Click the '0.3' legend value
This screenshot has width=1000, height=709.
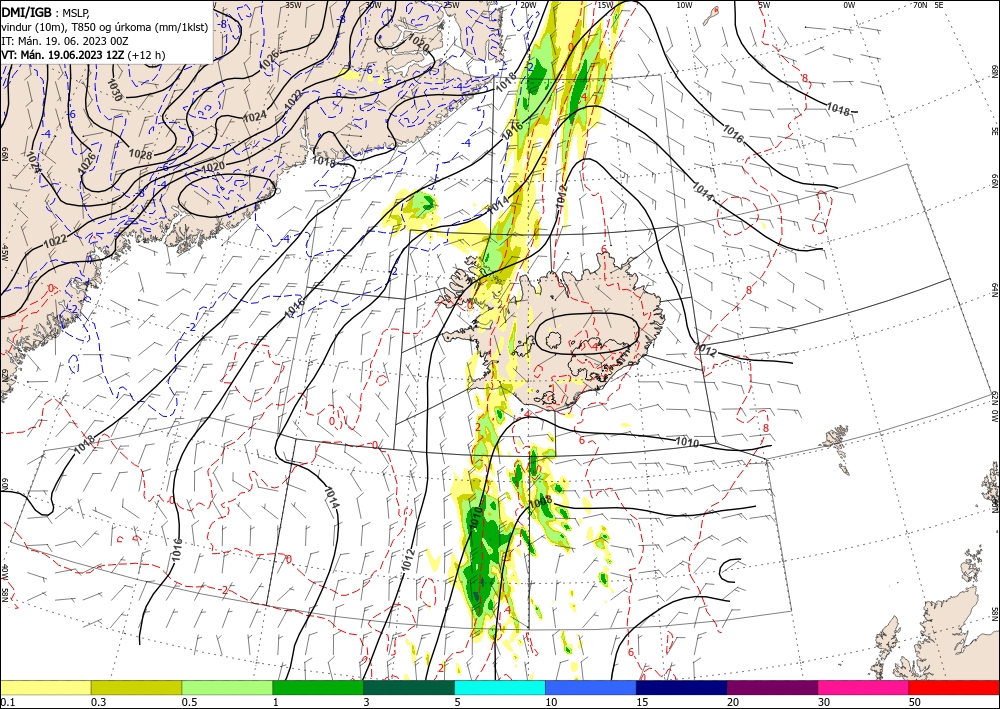(99, 702)
